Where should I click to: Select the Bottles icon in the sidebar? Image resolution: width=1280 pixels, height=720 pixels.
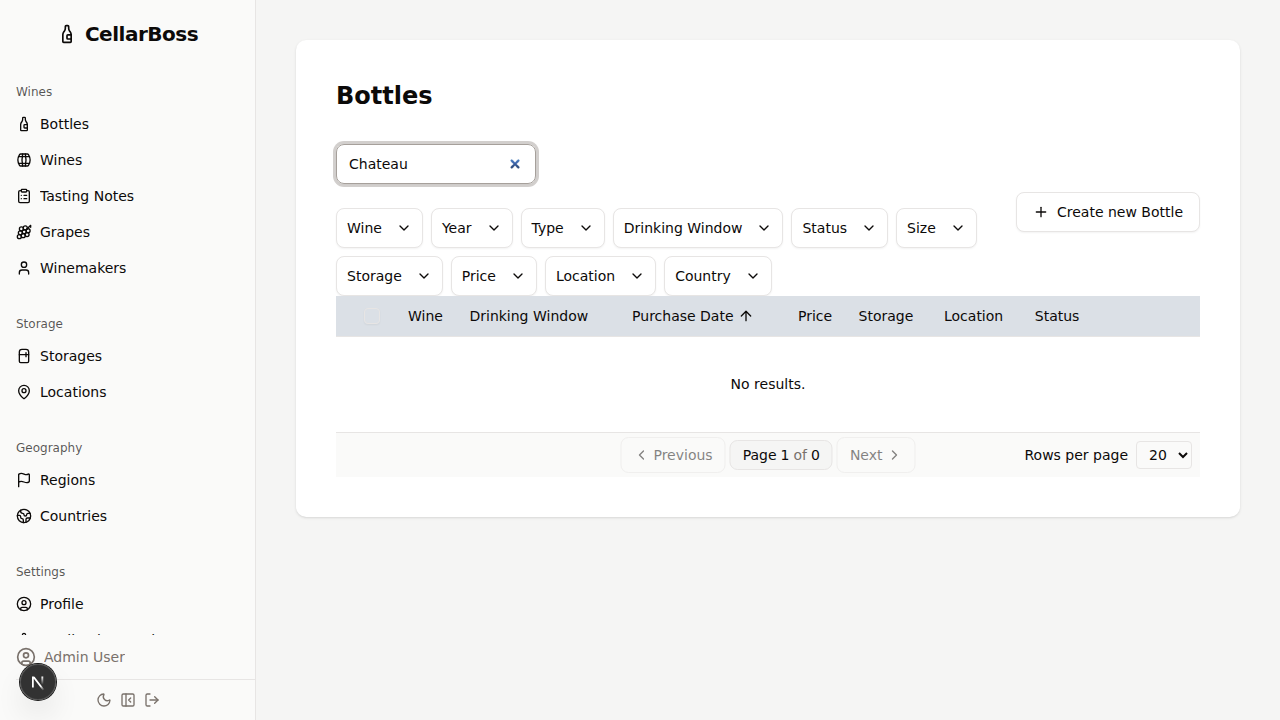click(x=24, y=124)
